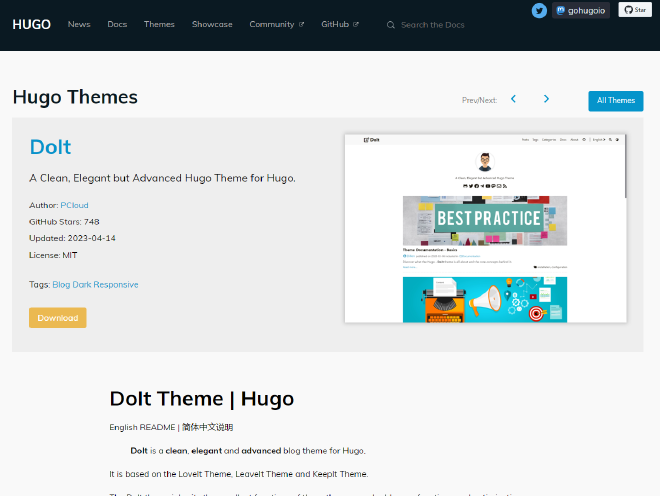
Task: Open the DoIt theme preview screenshot
Action: [x=485, y=229]
